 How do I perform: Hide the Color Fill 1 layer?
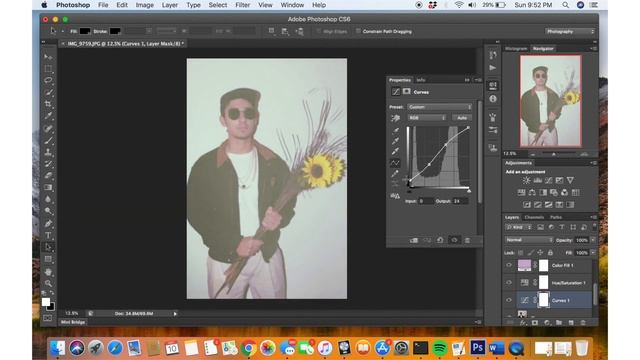tap(509, 265)
